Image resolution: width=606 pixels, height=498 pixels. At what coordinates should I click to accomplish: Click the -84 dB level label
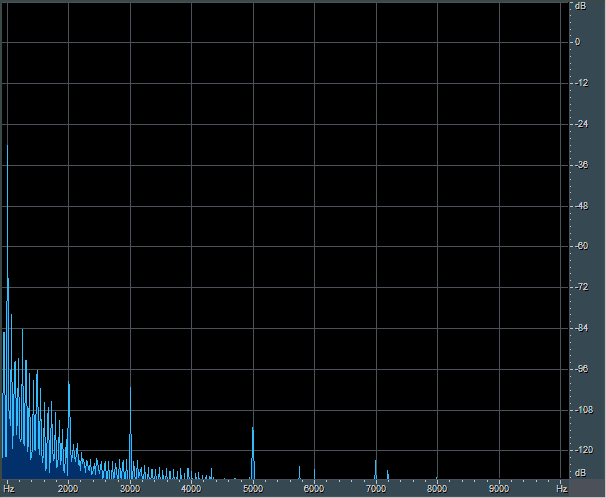581,328
